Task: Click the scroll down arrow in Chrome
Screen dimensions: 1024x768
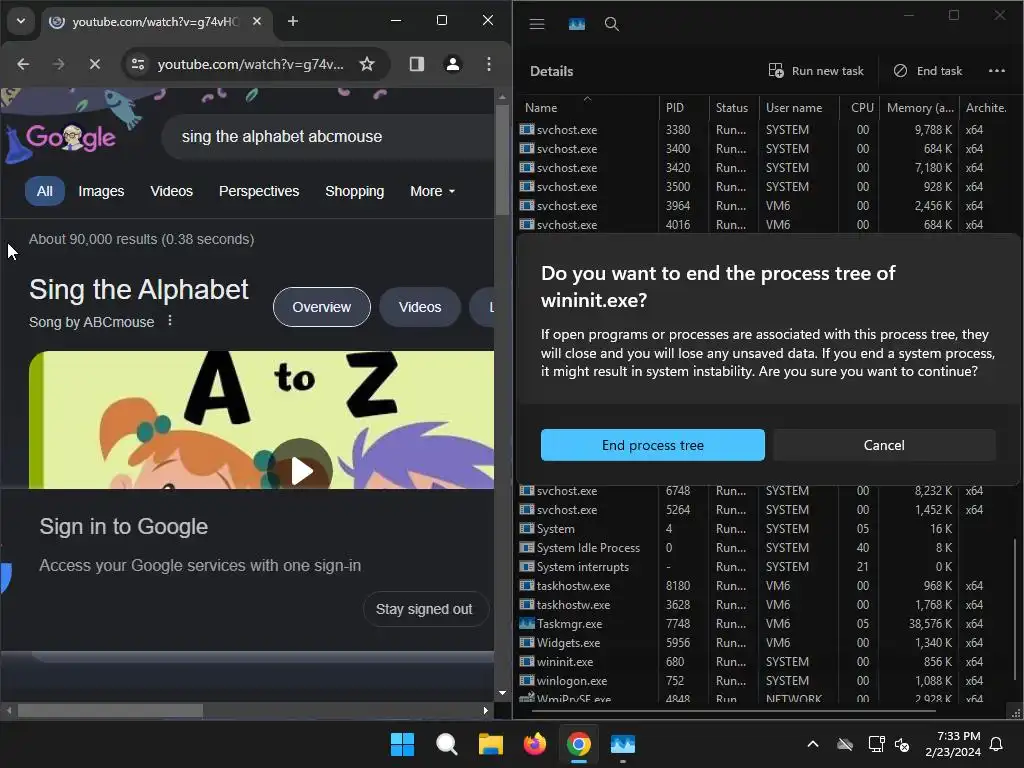Action: [x=502, y=693]
